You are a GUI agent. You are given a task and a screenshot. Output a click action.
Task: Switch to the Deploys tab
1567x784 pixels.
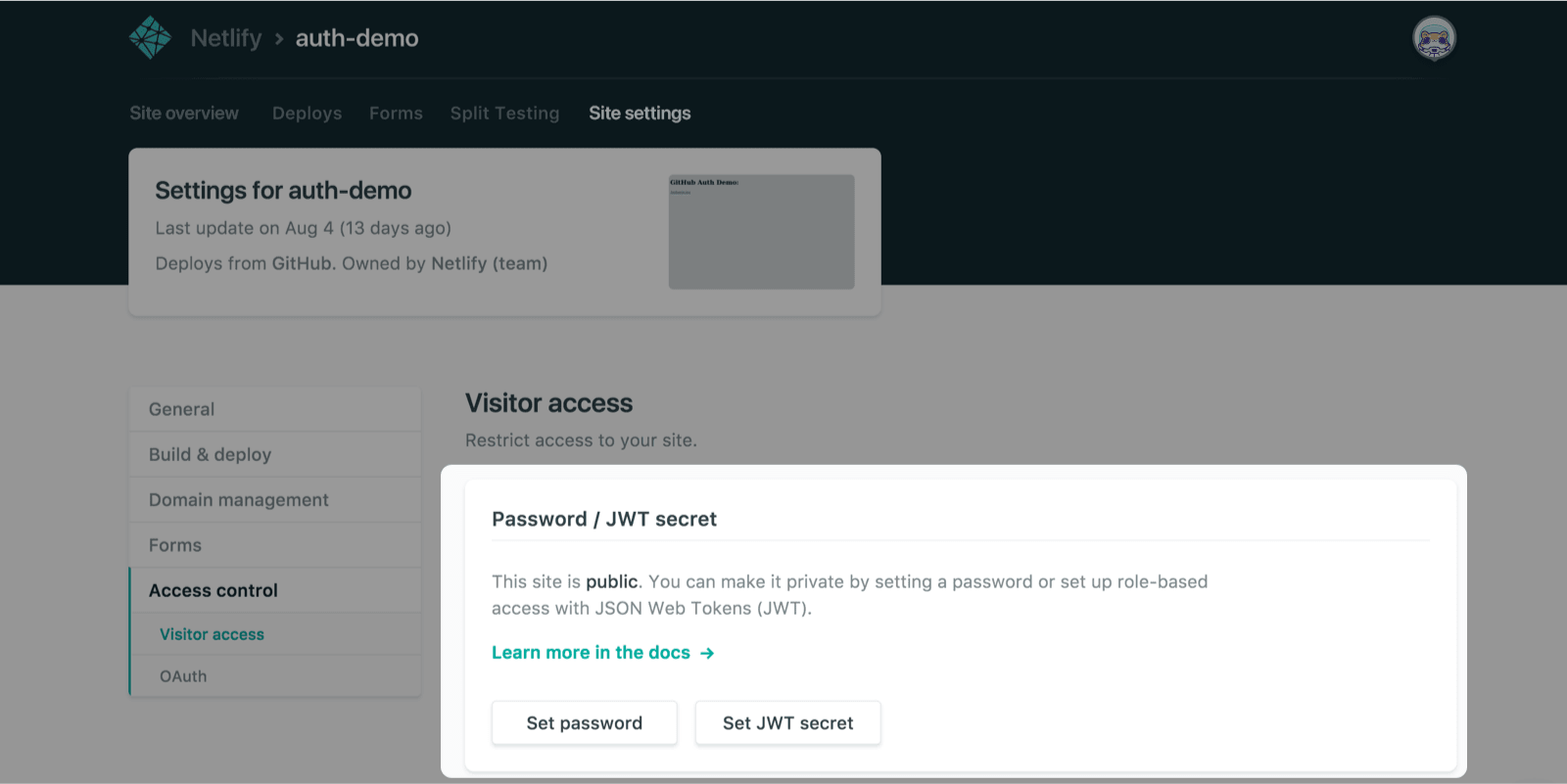click(x=307, y=114)
